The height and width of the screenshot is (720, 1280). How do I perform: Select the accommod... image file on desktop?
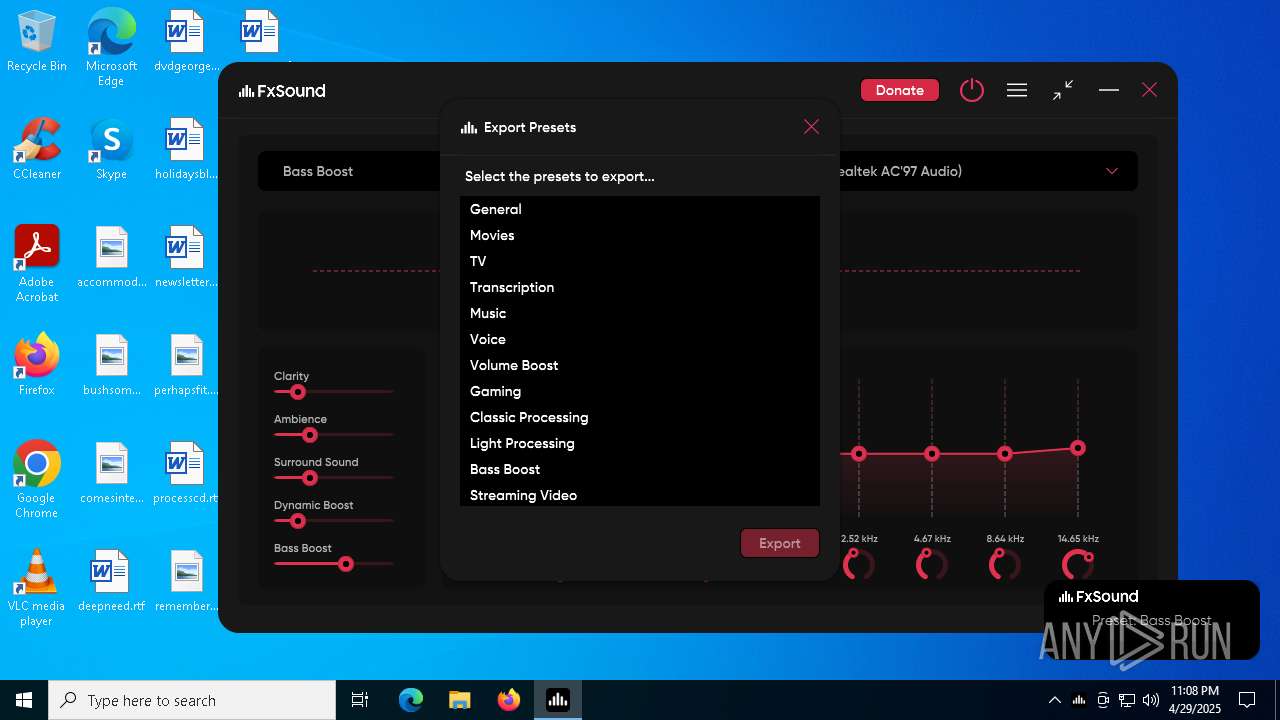point(111,256)
